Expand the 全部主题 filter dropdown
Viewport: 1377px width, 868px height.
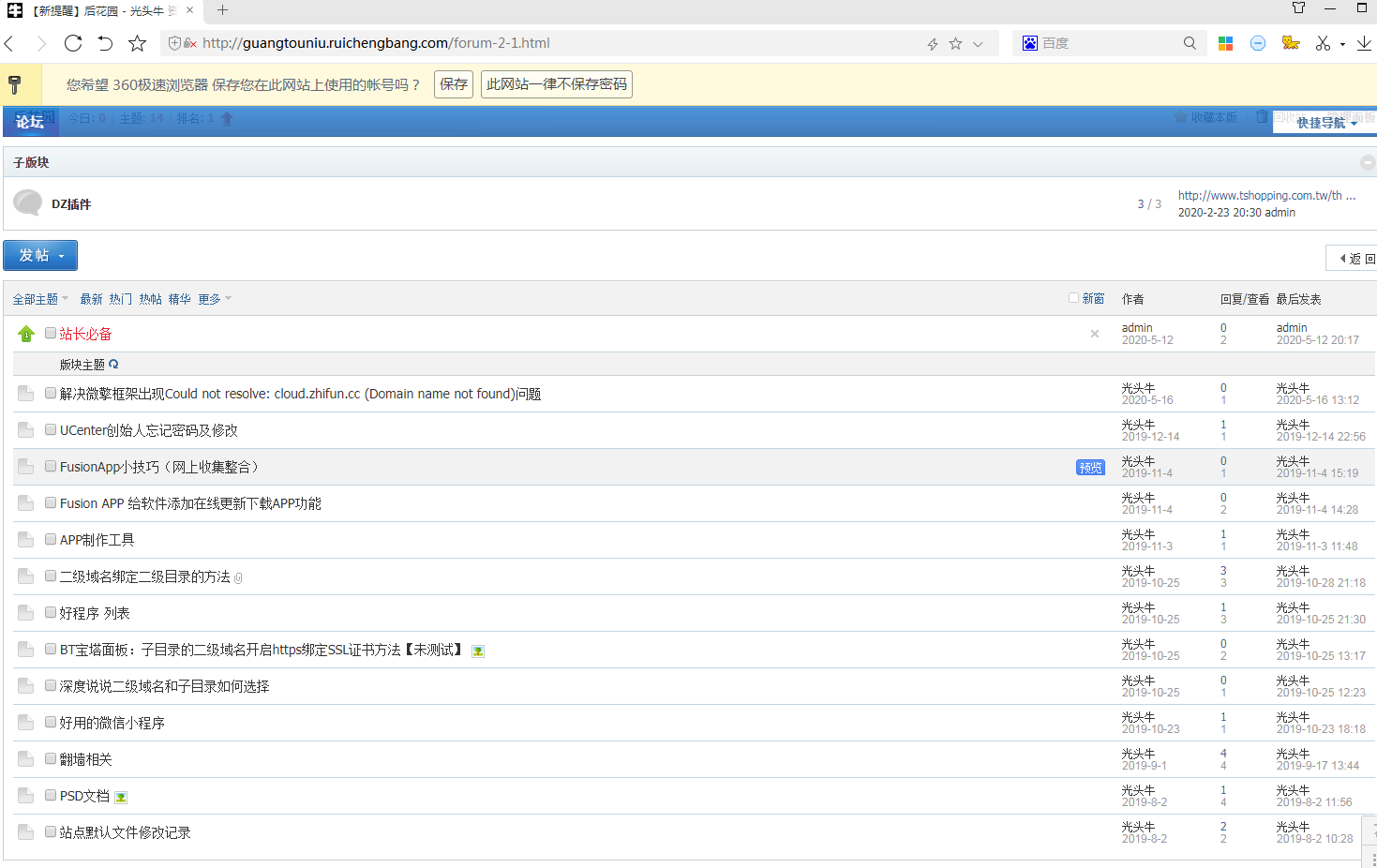tap(40, 299)
